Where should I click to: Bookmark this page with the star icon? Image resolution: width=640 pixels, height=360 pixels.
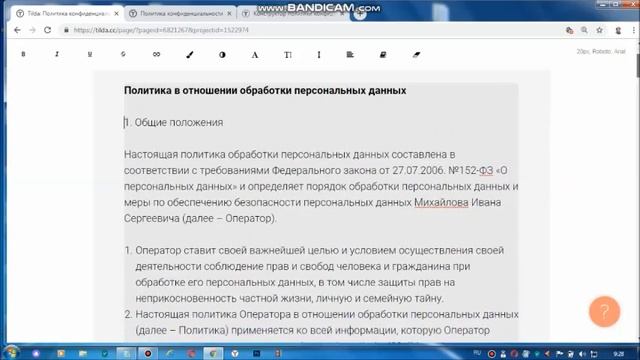(599, 30)
